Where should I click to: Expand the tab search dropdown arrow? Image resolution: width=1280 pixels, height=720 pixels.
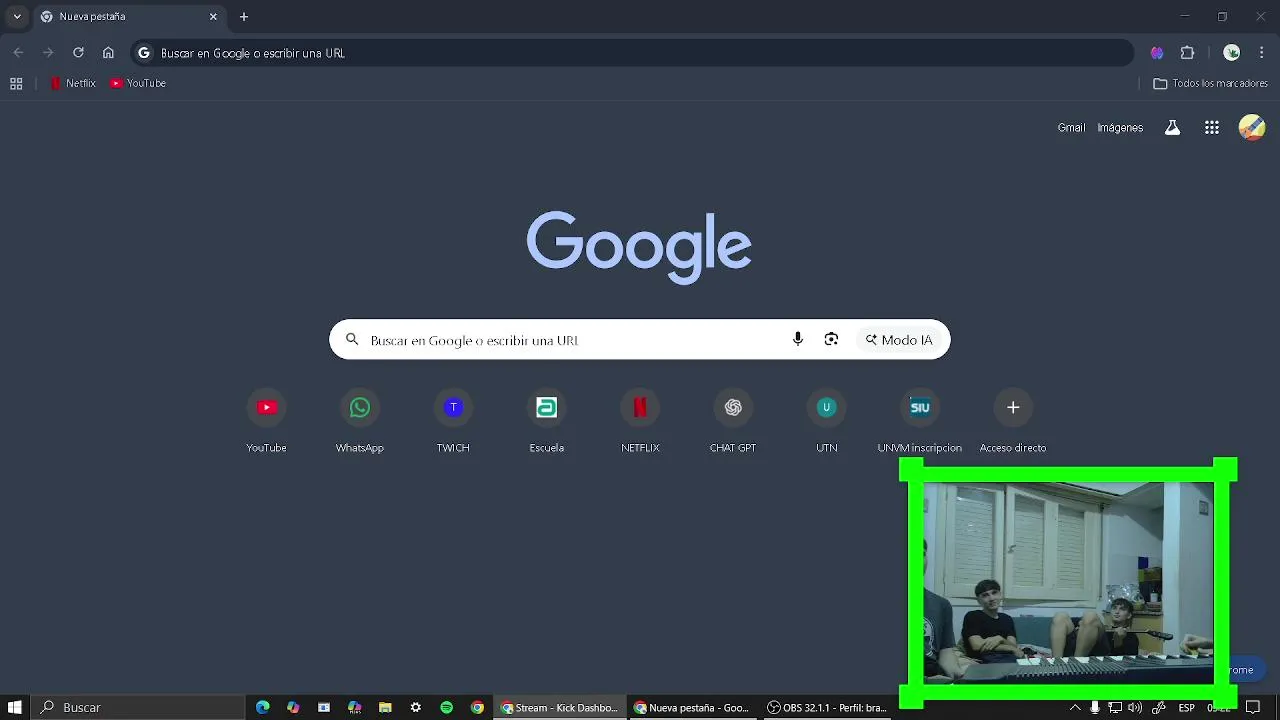click(x=17, y=17)
